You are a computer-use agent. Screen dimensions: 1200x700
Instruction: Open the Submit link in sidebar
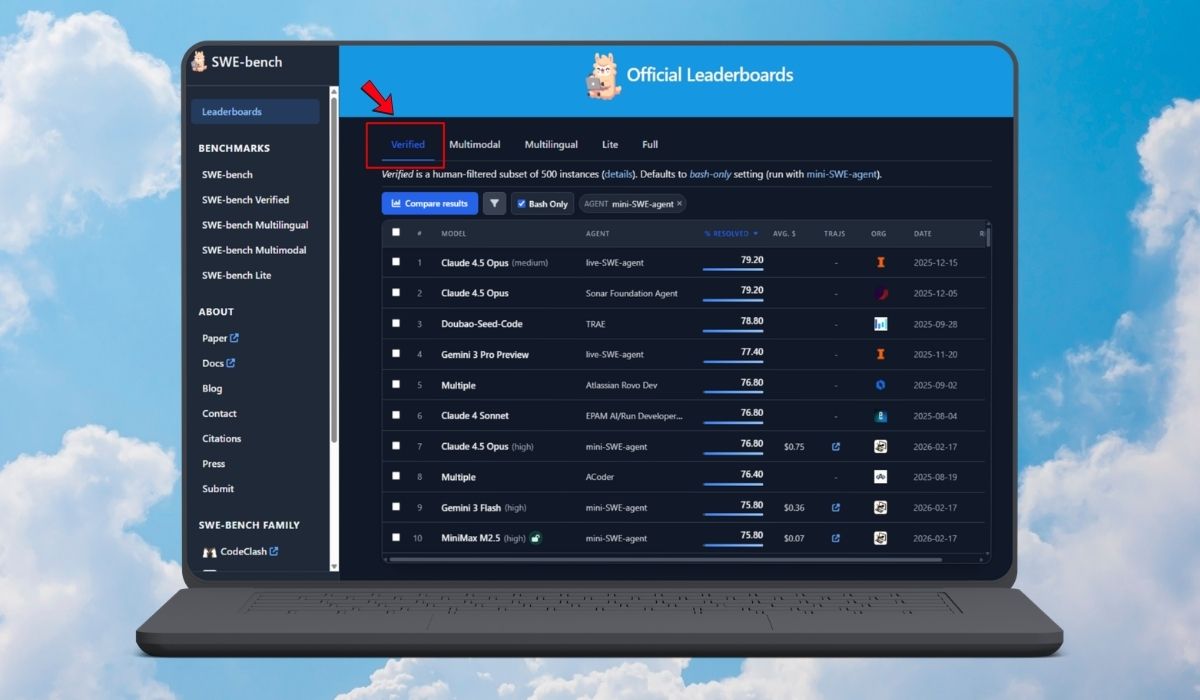pyautogui.click(x=218, y=489)
